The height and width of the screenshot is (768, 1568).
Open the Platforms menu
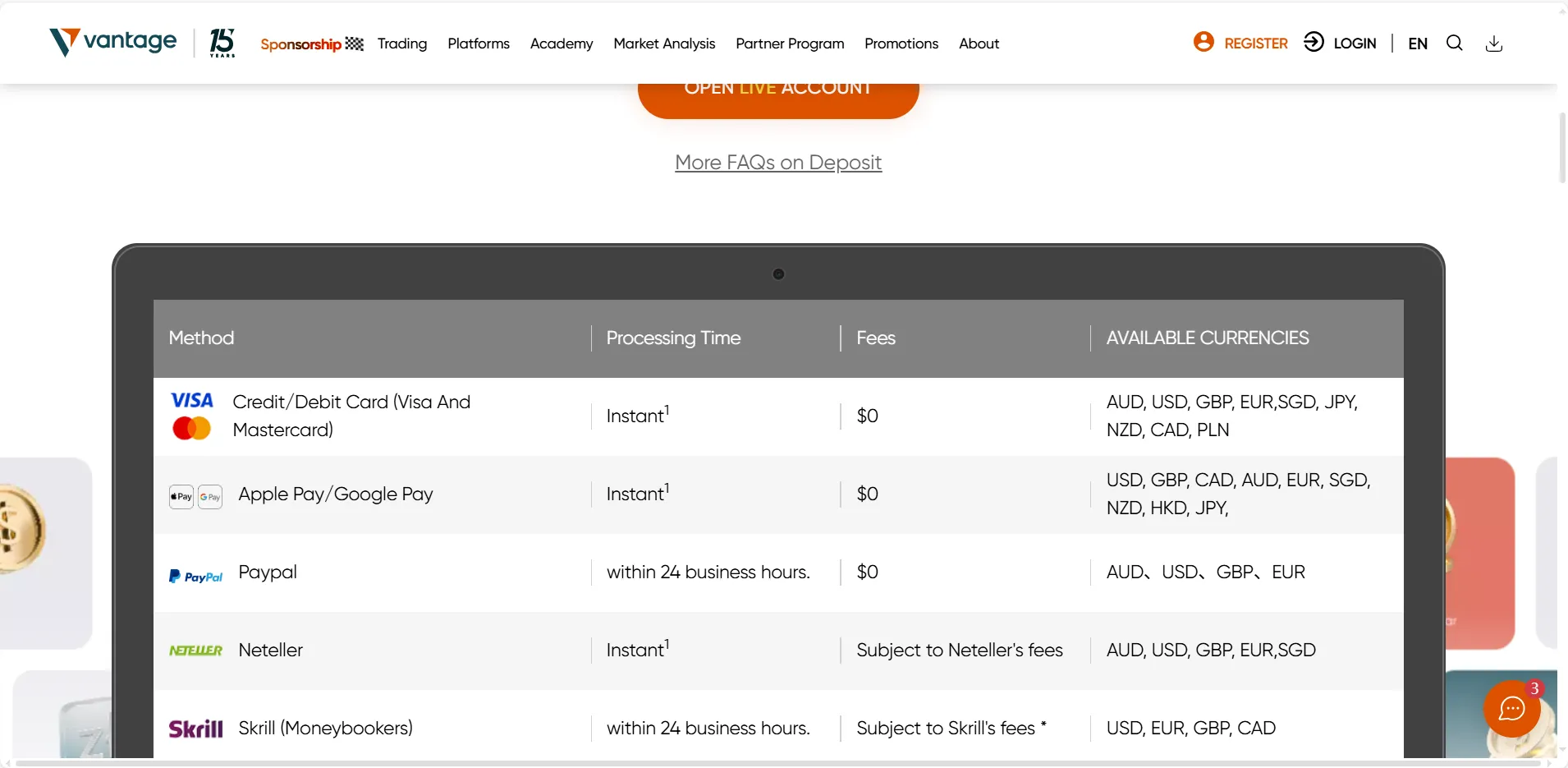pyautogui.click(x=479, y=44)
